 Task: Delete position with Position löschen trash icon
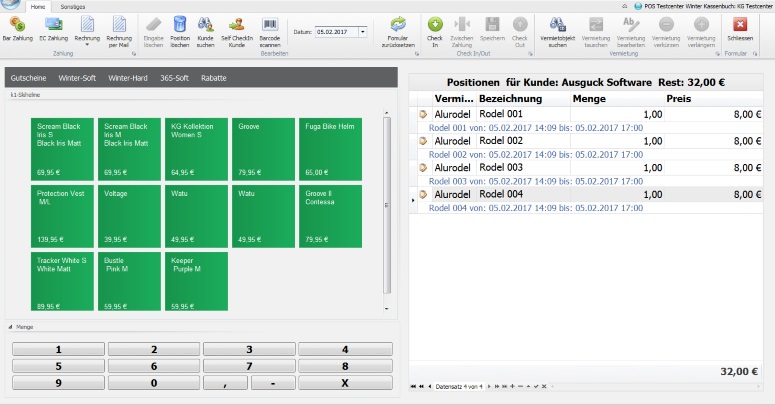tap(180, 24)
